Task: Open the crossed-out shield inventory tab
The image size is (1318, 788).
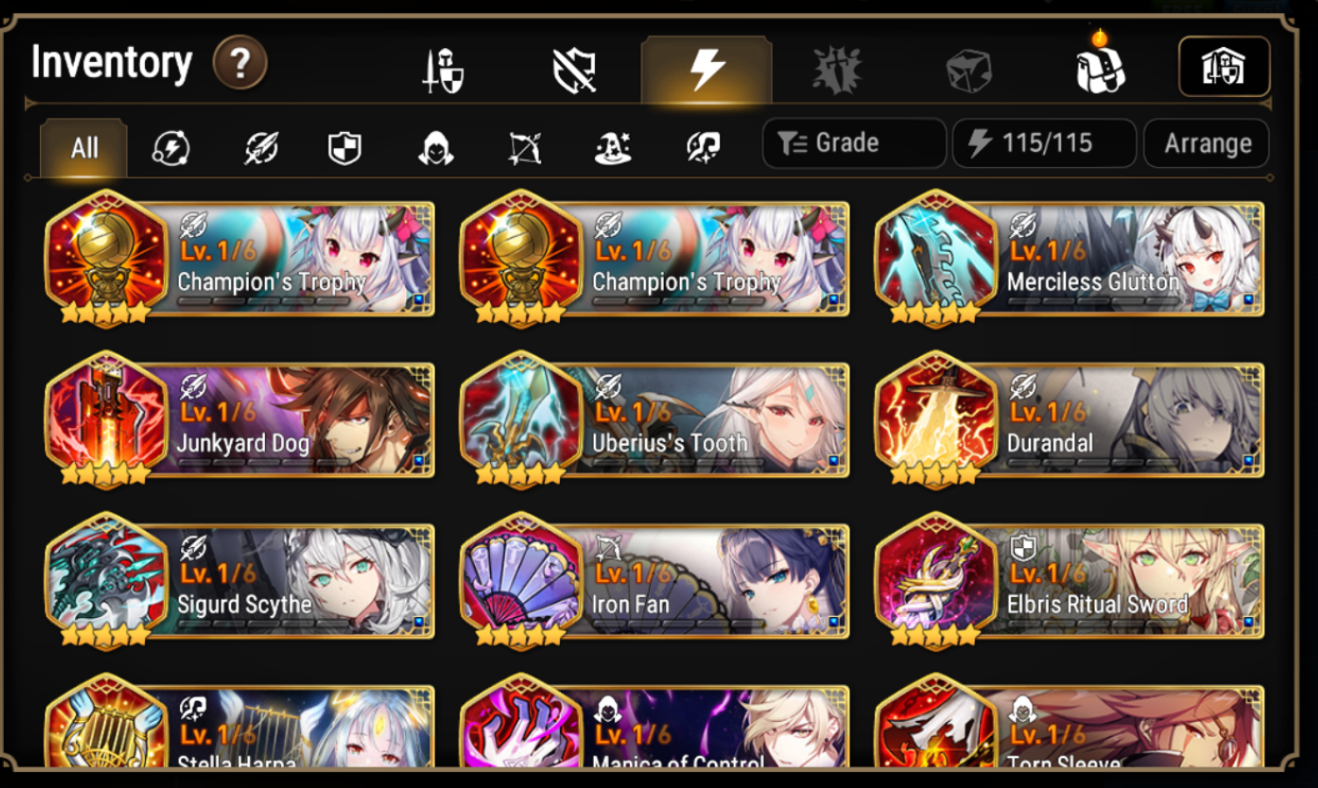Action: [x=574, y=72]
